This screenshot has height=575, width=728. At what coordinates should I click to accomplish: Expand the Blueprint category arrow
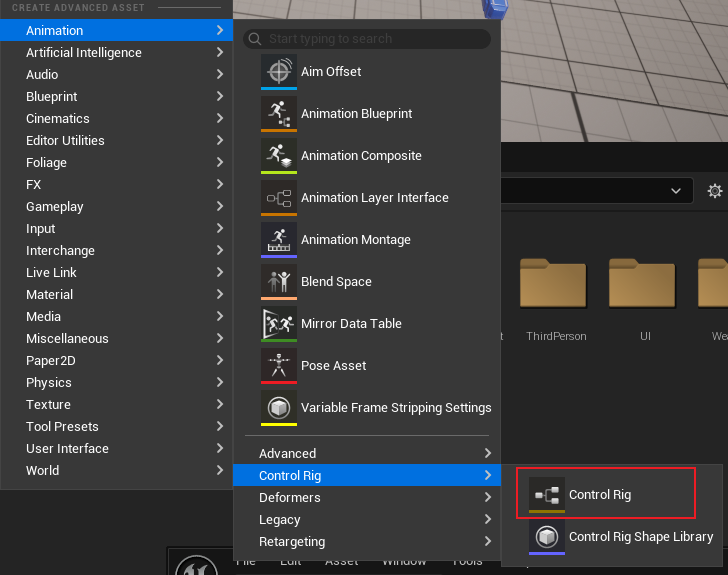pos(220,96)
